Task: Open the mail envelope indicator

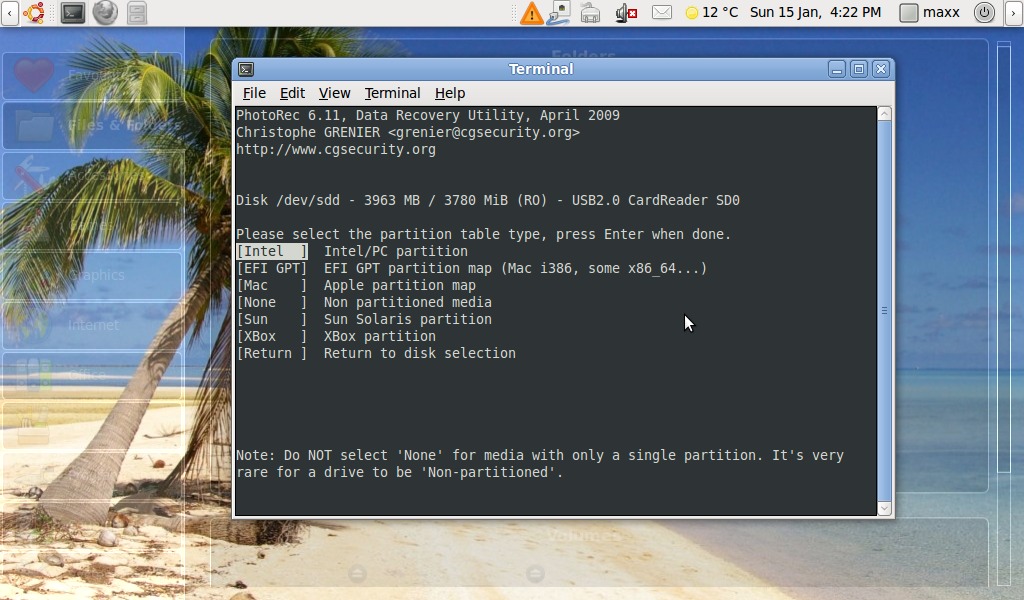Action: click(x=662, y=12)
